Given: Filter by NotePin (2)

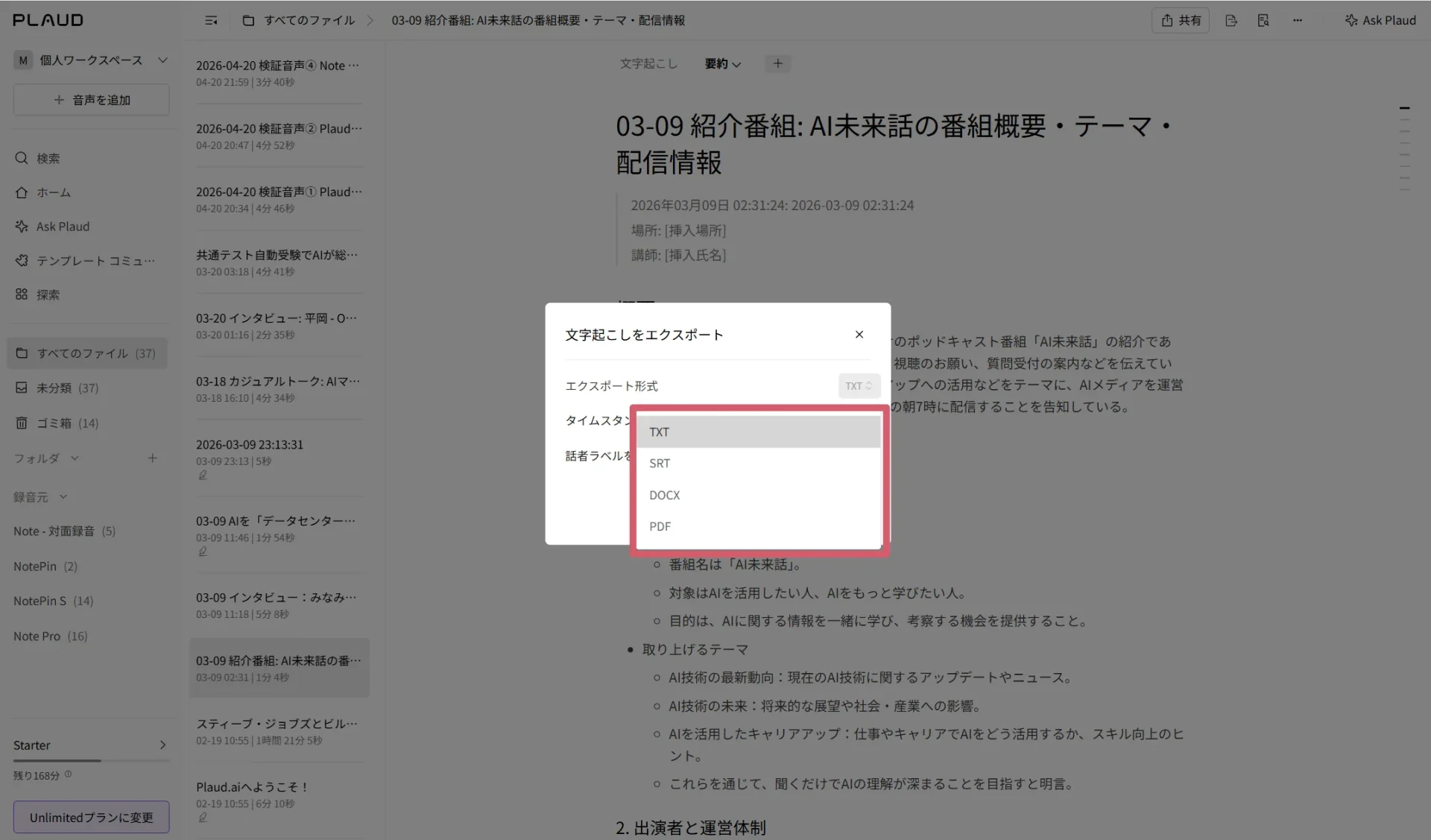Looking at the screenshot, I should pos(45,566).
